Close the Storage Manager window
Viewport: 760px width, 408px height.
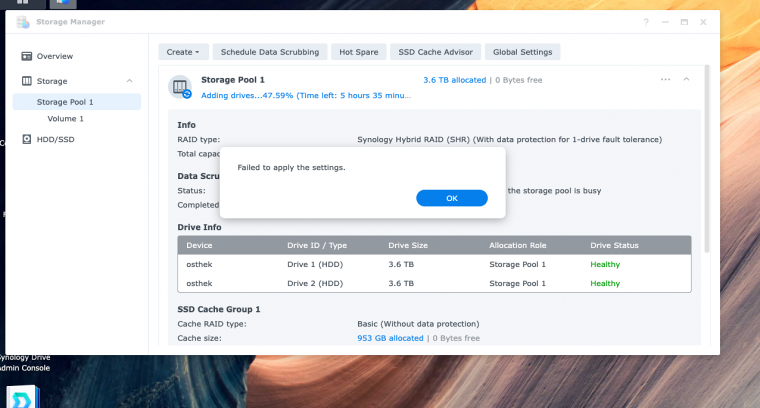[703, 22]
